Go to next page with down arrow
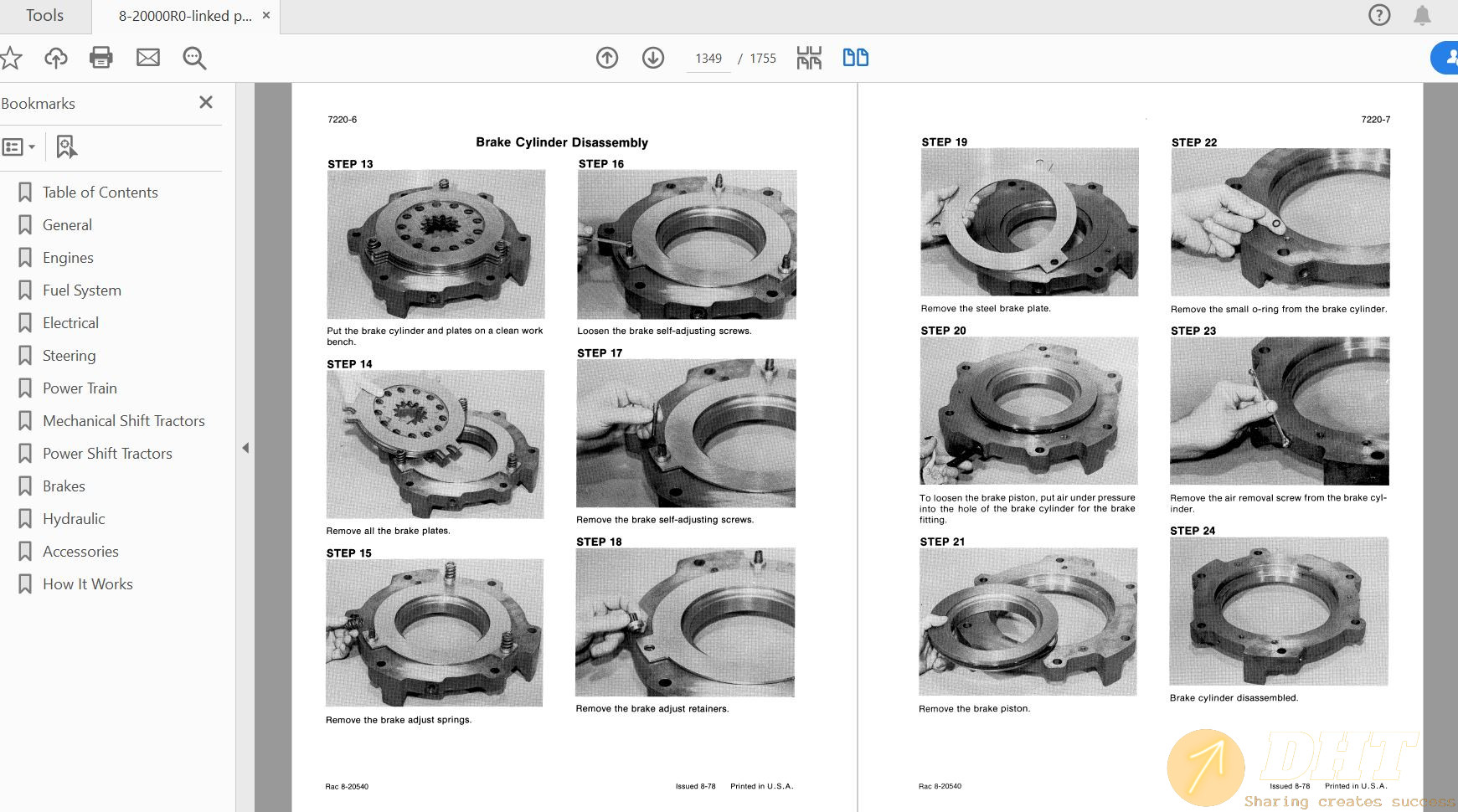Image resolution: width=1458 pixels, height=812 pixels. coord(653,58)
